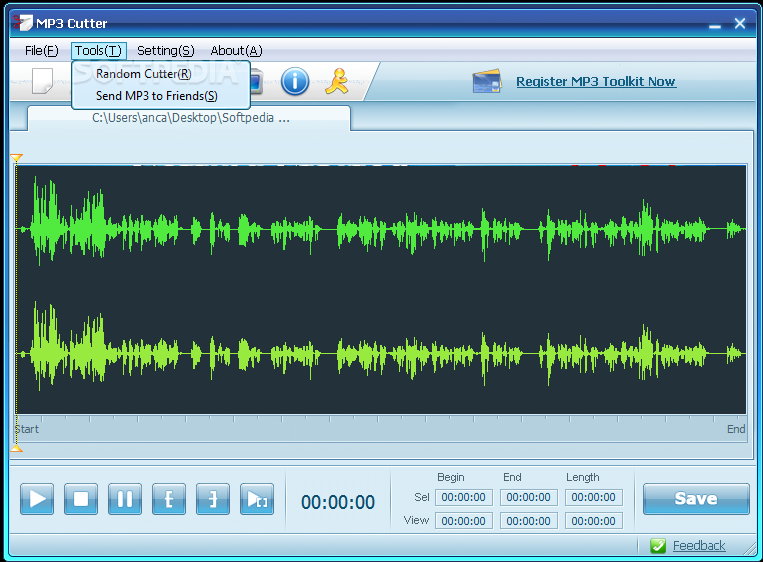Screen dimensions: 763x562
Task: Open the Feedback link
Action: click(x=699, y=545)
